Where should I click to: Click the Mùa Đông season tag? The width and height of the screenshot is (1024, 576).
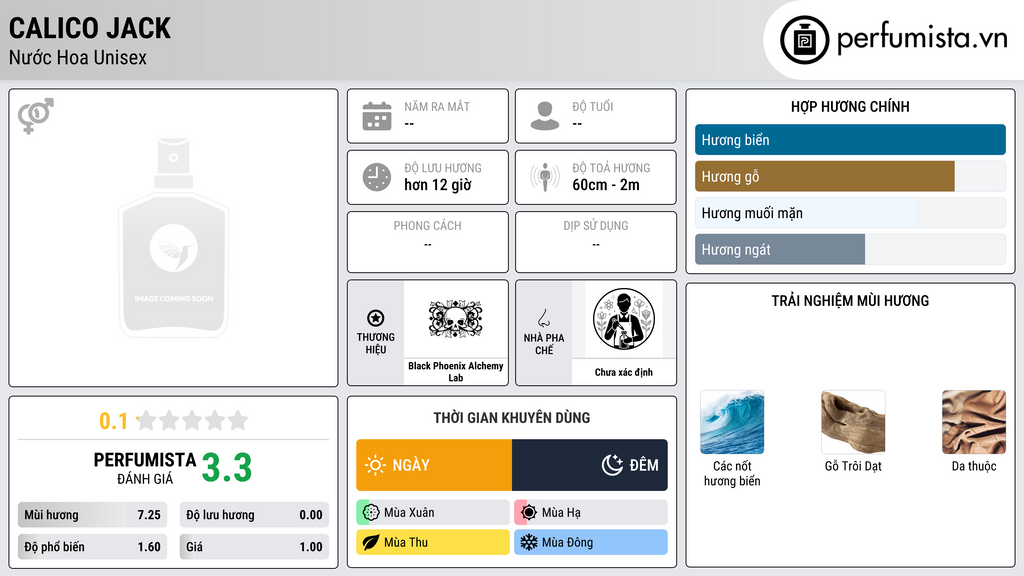pos(591,542)
